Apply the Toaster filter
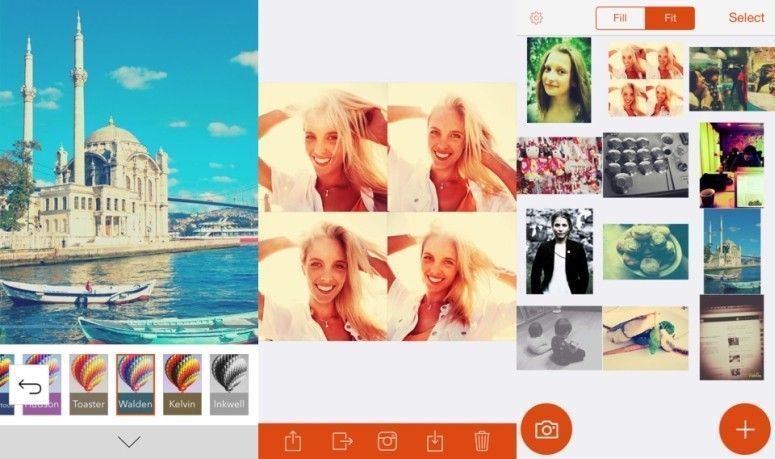The width and height of the screenshot is (775, 459). pyautogui.click(x=88, y=384)
